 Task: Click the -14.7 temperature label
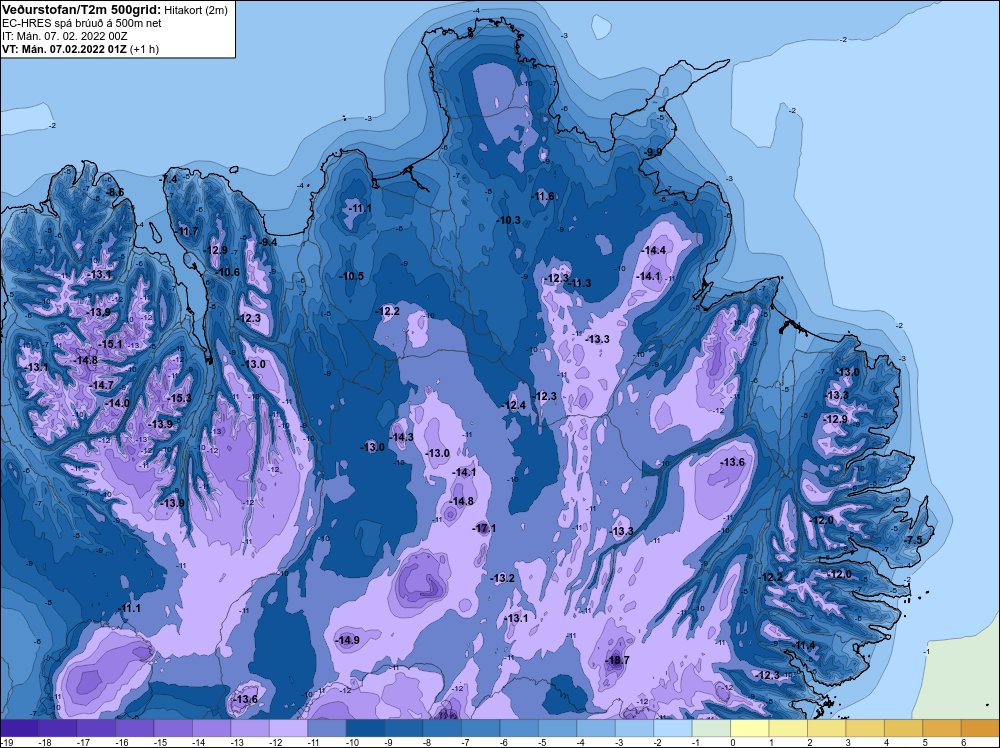coord(101,385)
